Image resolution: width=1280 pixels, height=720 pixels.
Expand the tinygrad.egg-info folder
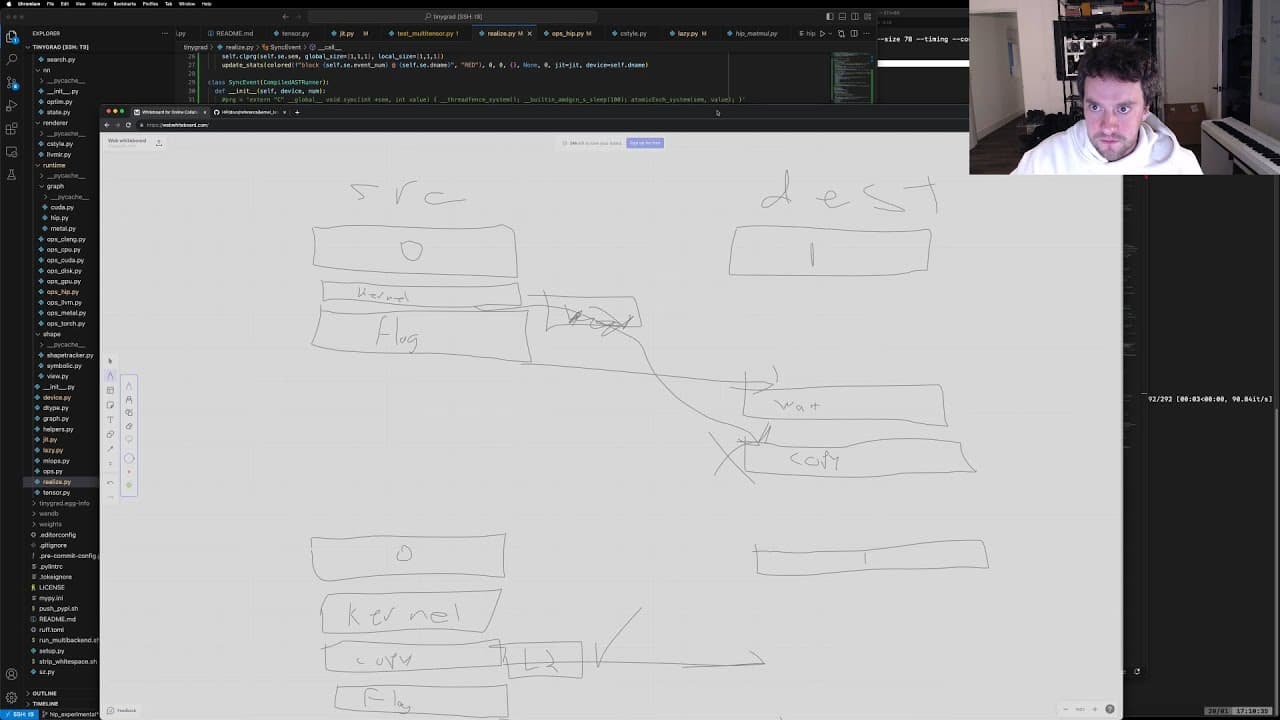pyautogui.click(x=64, y=503)
